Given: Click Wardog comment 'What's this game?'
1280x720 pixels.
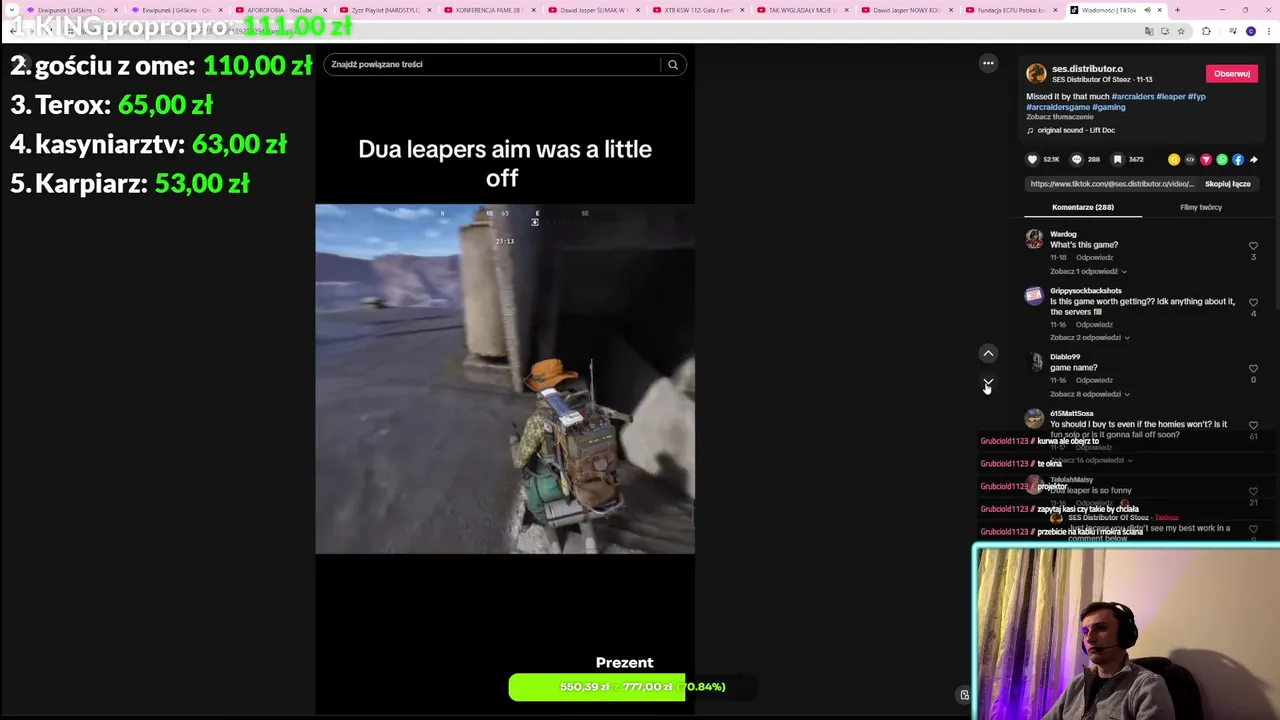Looking at the screenshot, I should 1084,245.
